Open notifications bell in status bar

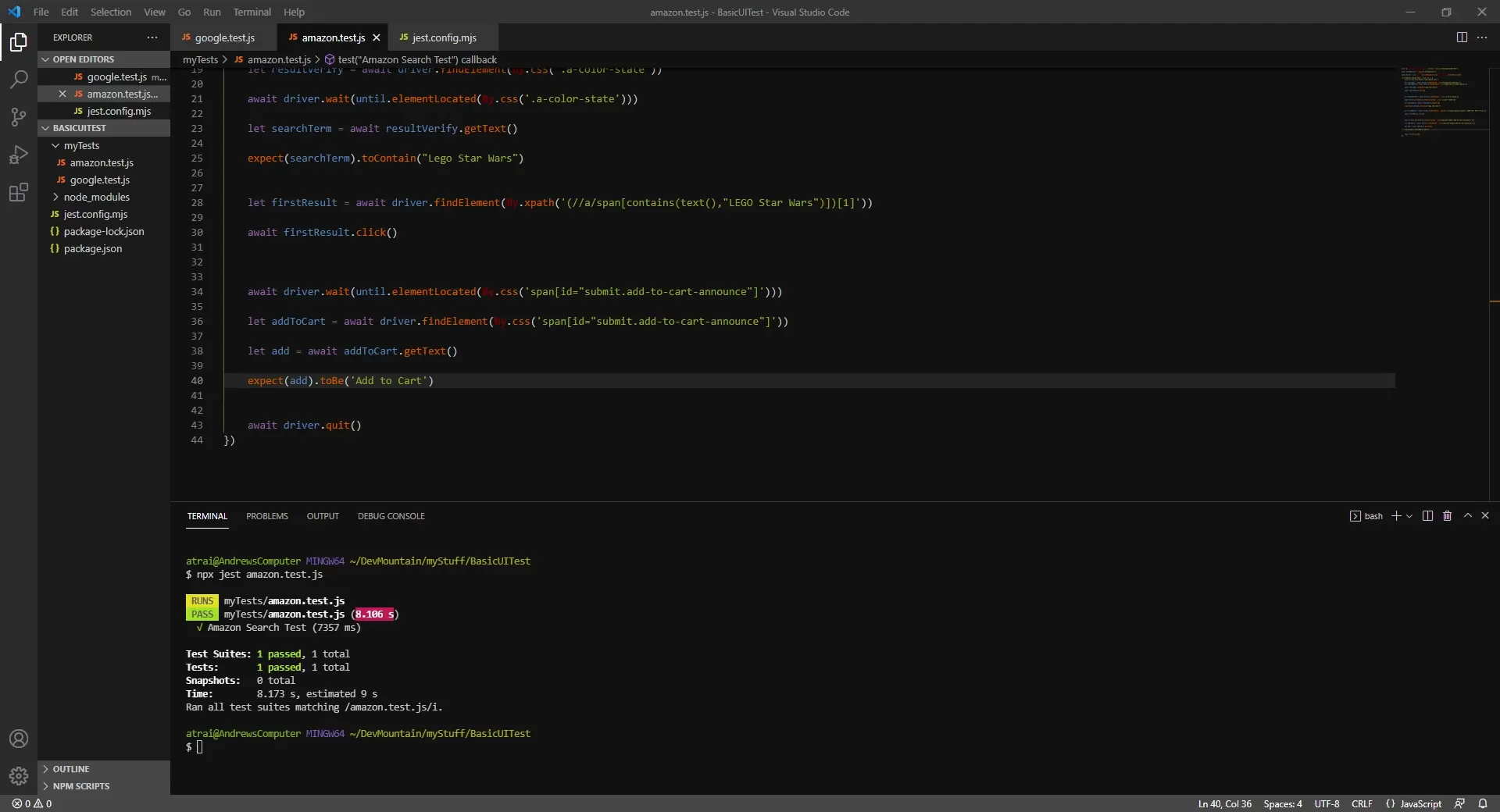(1483, 803)
